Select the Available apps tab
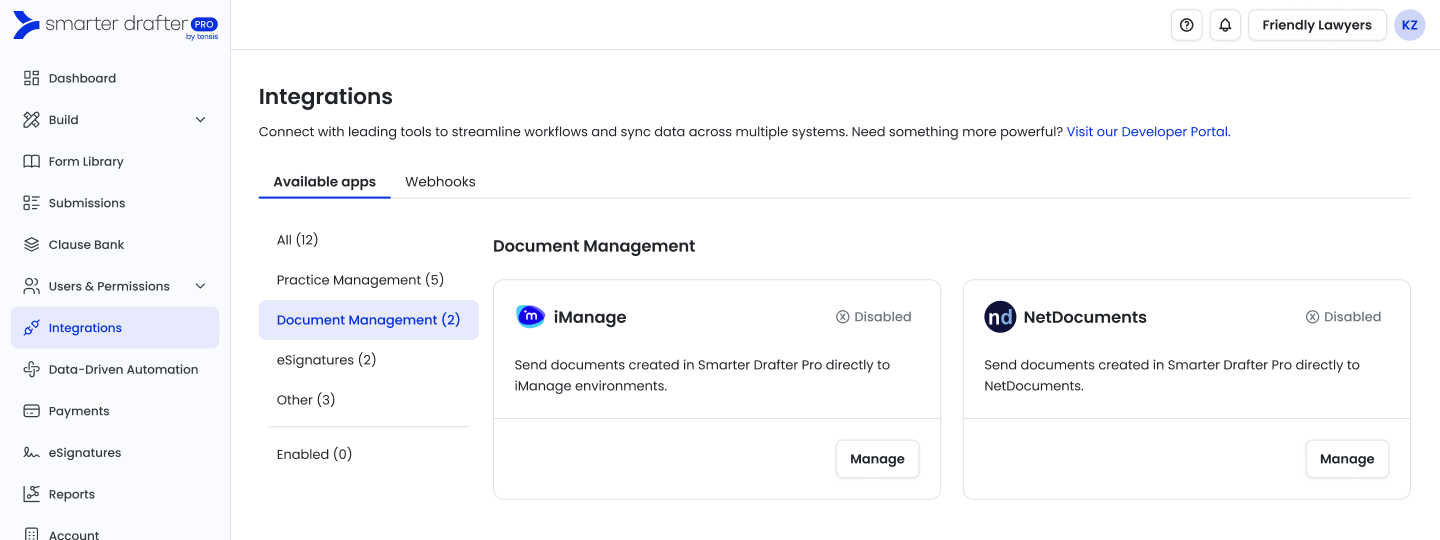Viewport: 1440px width, 540px height. [324, 182]
